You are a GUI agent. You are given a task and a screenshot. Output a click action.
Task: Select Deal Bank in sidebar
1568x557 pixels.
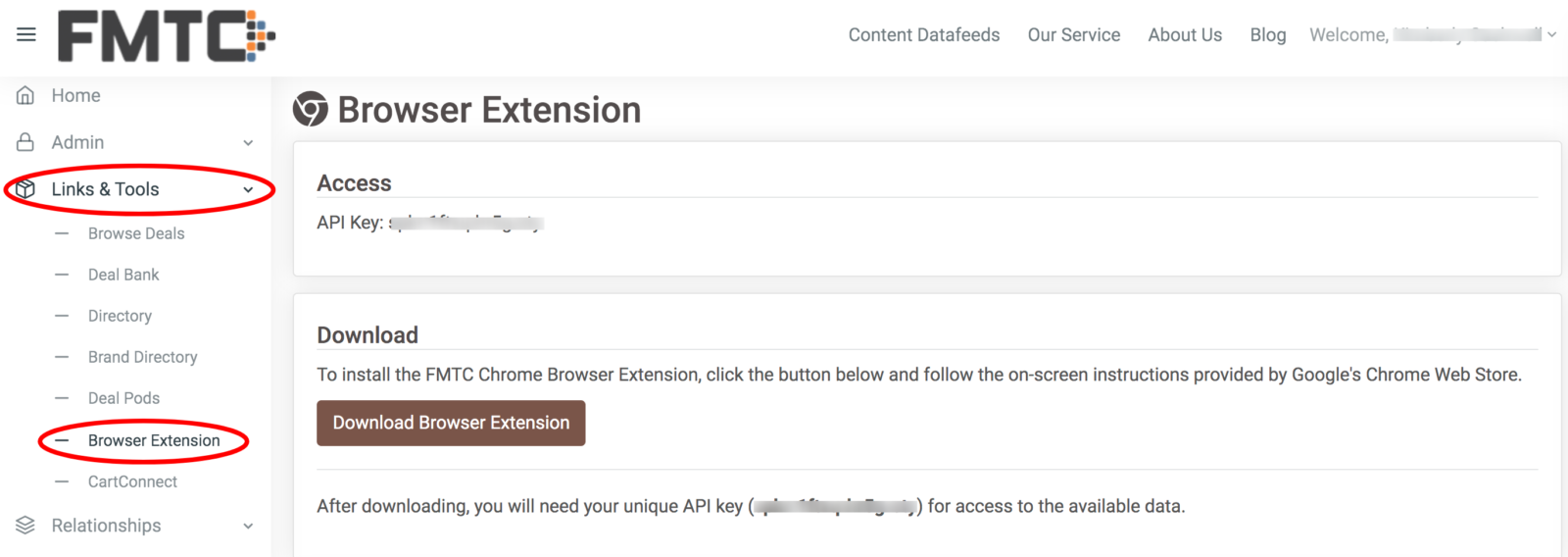click(123, 275)
